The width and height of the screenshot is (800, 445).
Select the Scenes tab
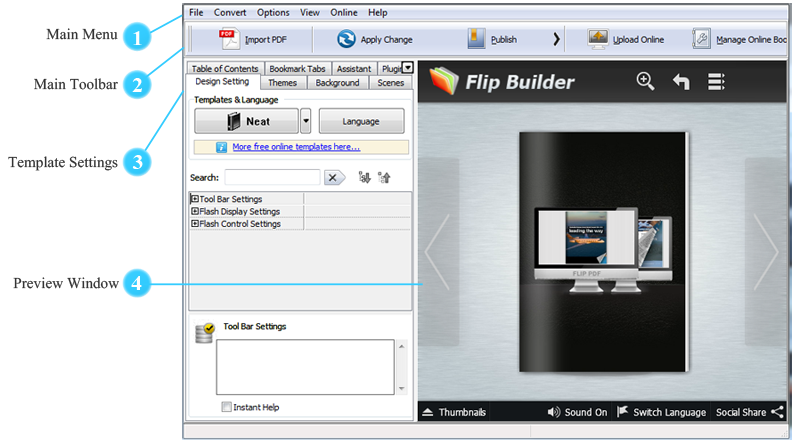390,83
